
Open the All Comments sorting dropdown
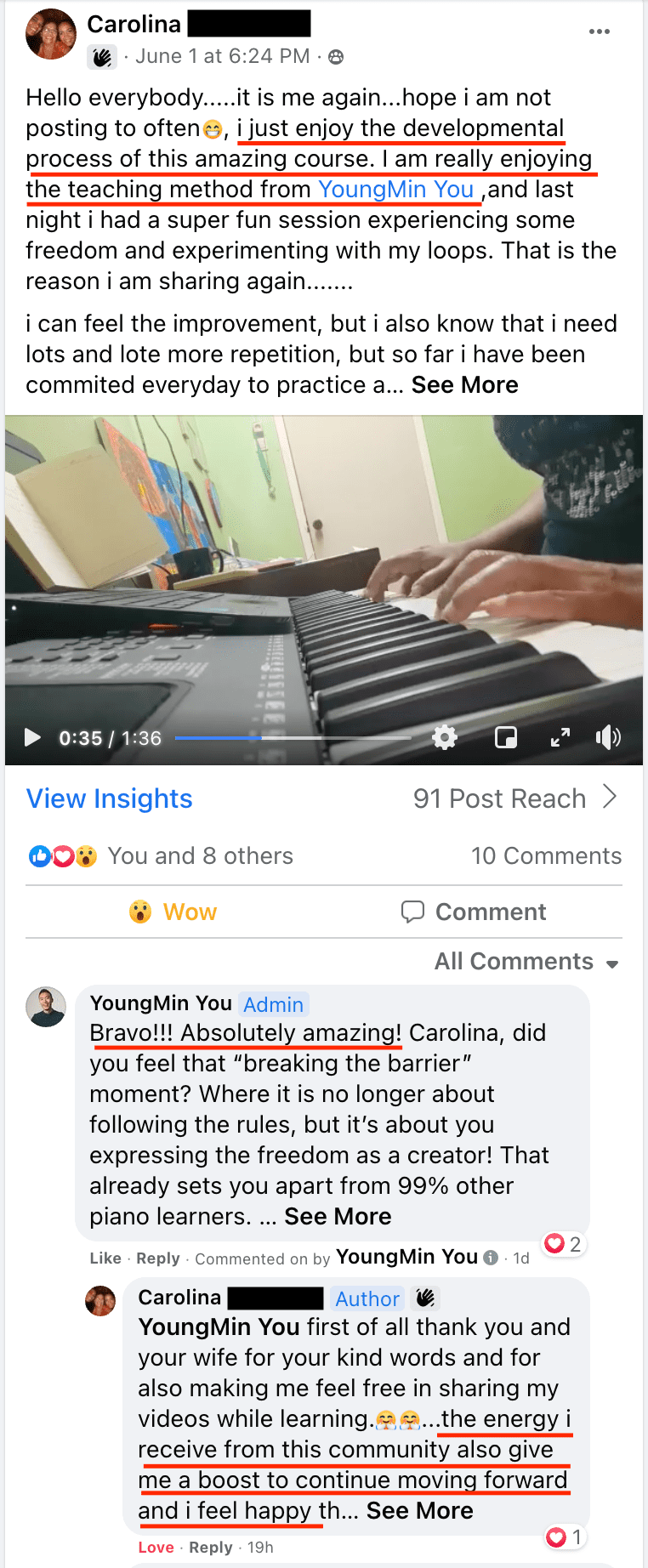pos(526,962)
